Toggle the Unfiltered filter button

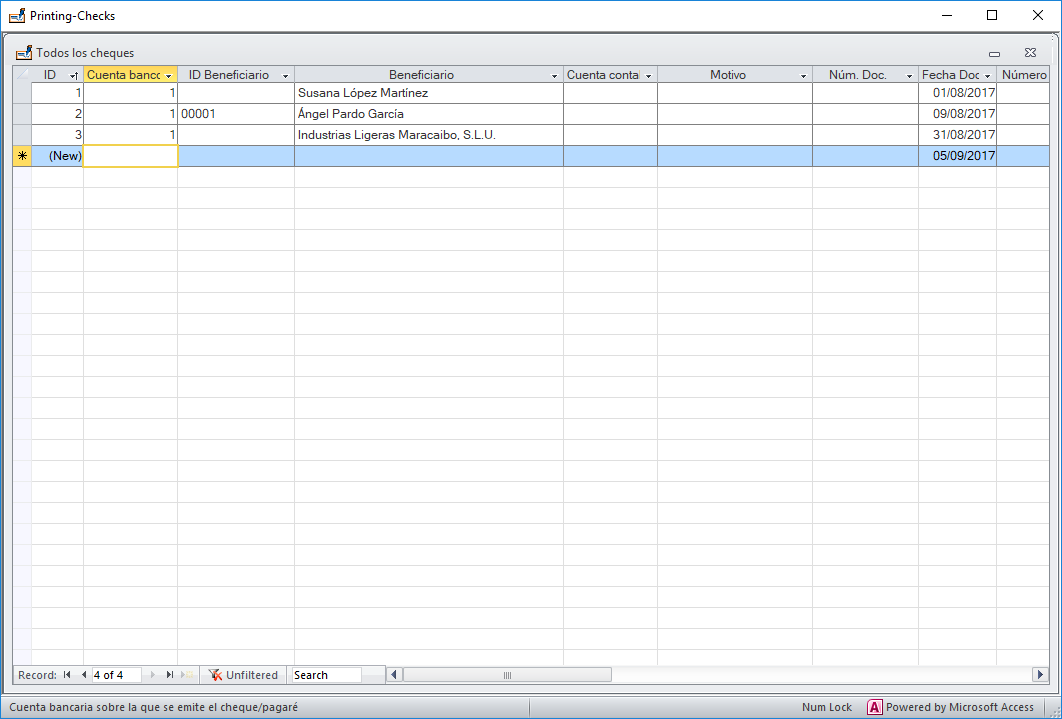243,675
